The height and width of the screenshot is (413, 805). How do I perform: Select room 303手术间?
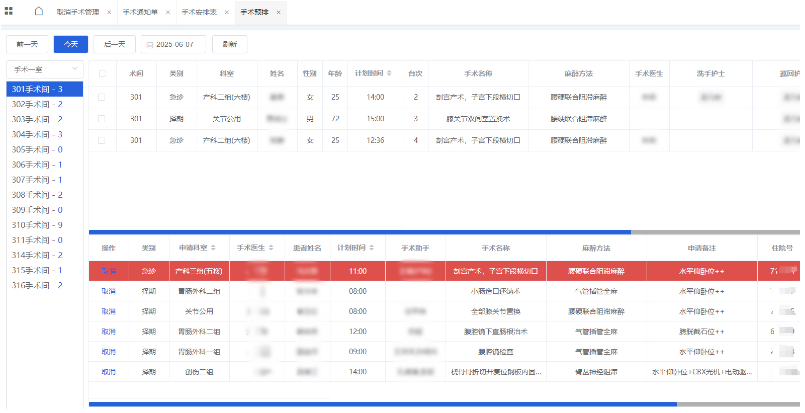pos(45,119)
